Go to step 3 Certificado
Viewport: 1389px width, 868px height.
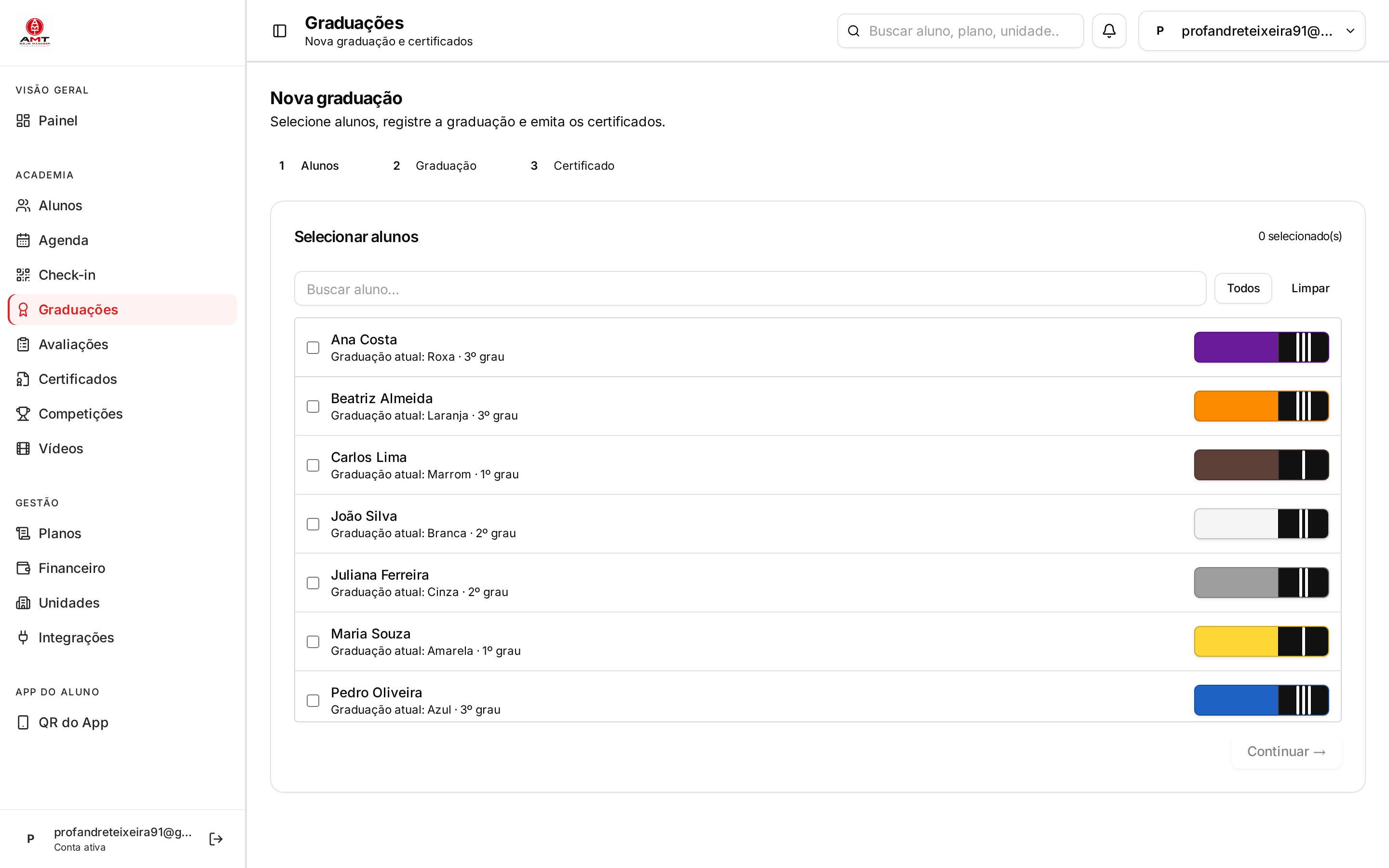[x=572, y=166]
